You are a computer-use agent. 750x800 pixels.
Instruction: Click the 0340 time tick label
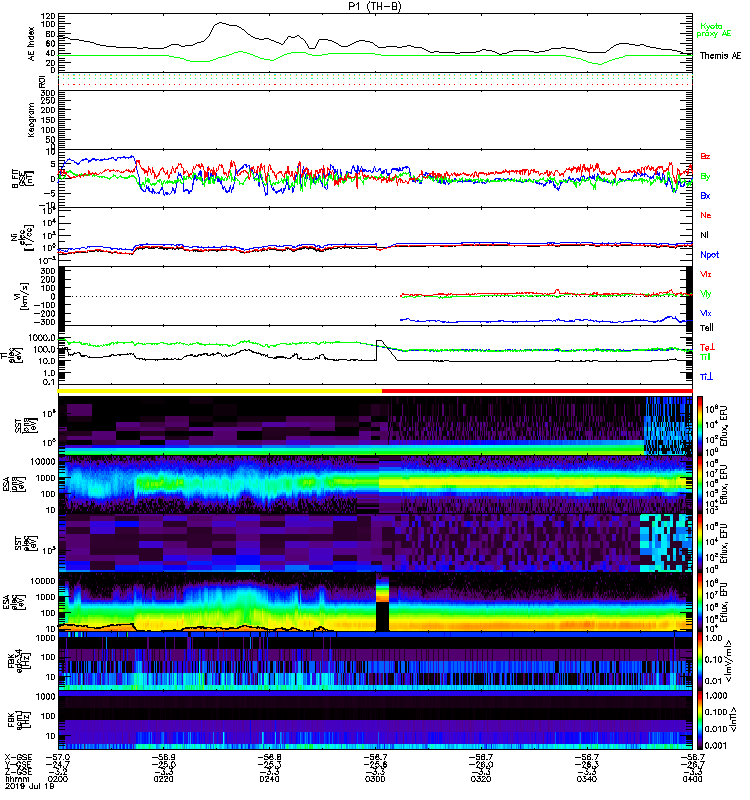587,779
